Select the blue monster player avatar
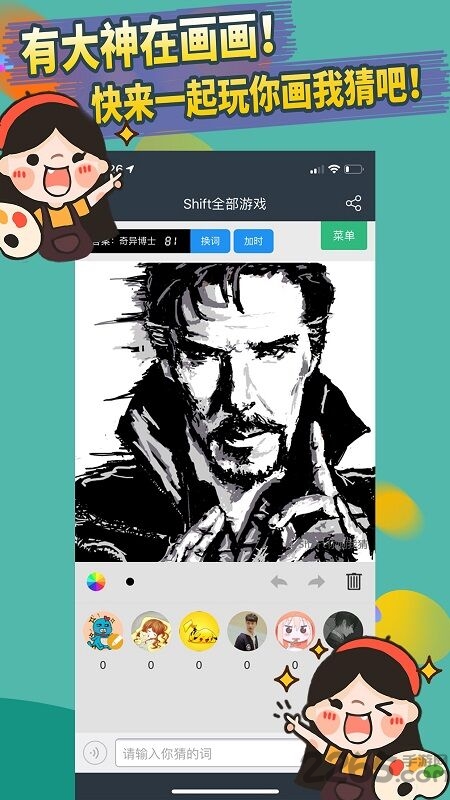The width and height of the screenshot is (450, 800). click(103, 631)
